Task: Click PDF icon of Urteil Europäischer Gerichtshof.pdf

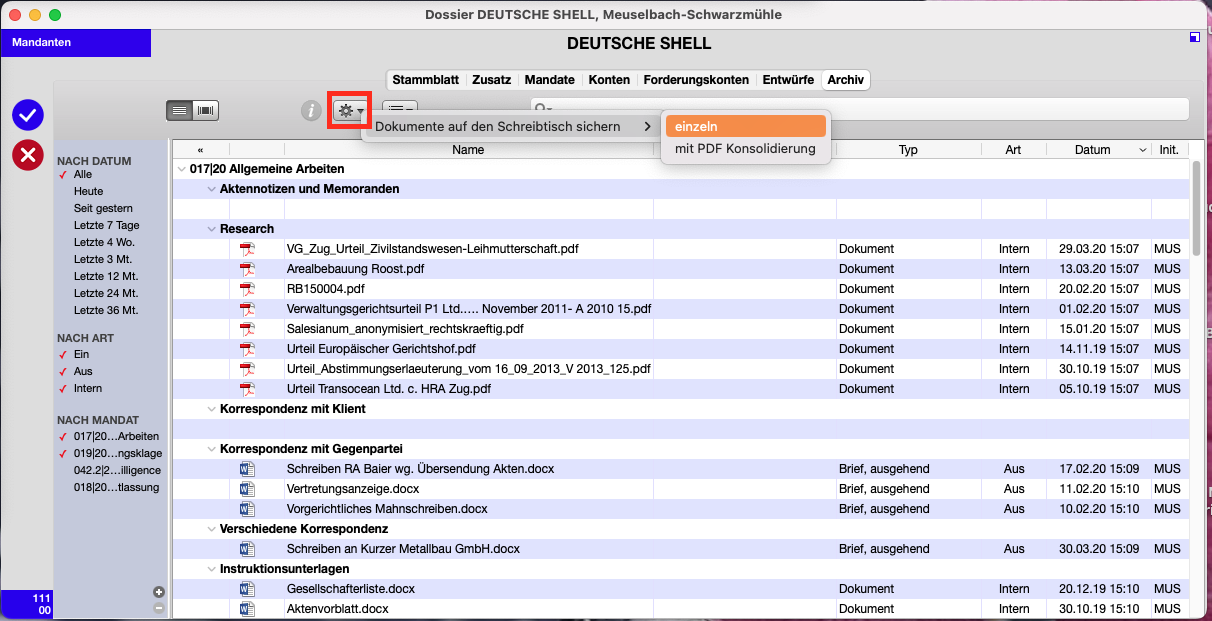Action: 247,349
